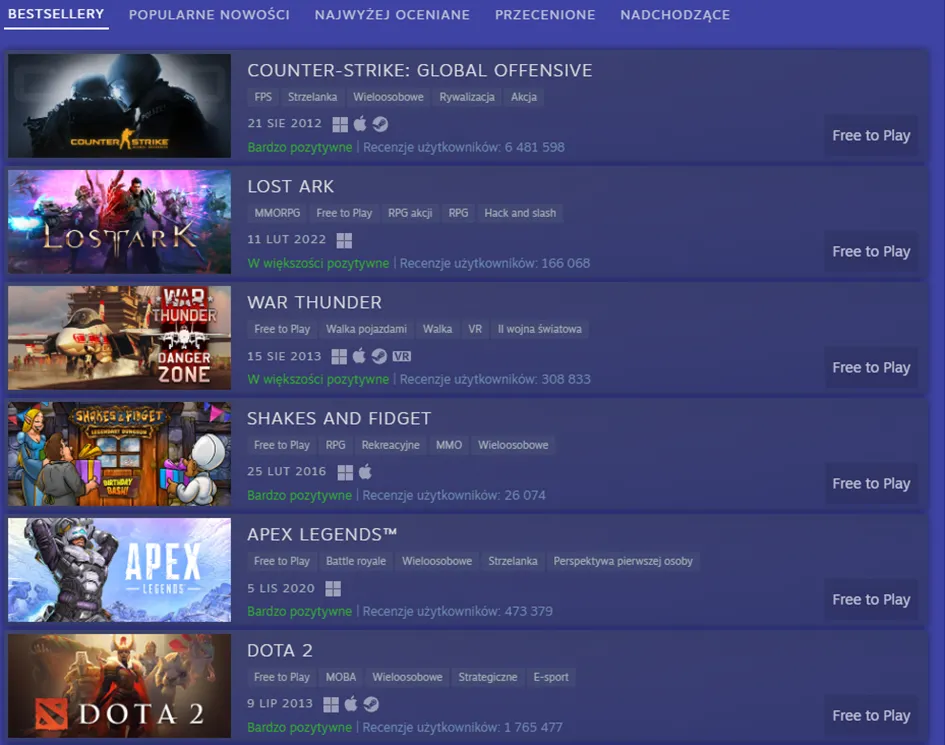The height and width of the screenshot is (745, 945).
Task: Click Free to Play price button for Apex Legends
Action: (x=871, y=600)
